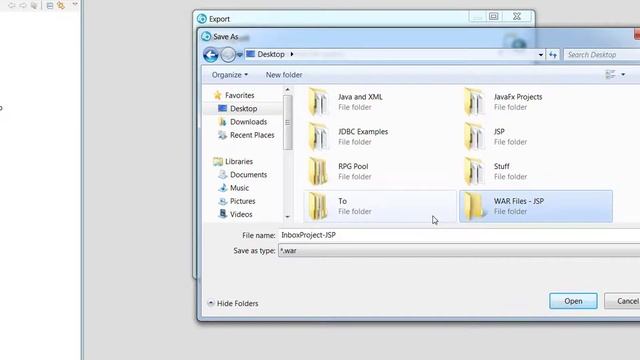Image resolution: width=640 pixels, height=360 pixels.
Task: Open recent locations dropdown next to forward arrow
Action: pos(240,55)
